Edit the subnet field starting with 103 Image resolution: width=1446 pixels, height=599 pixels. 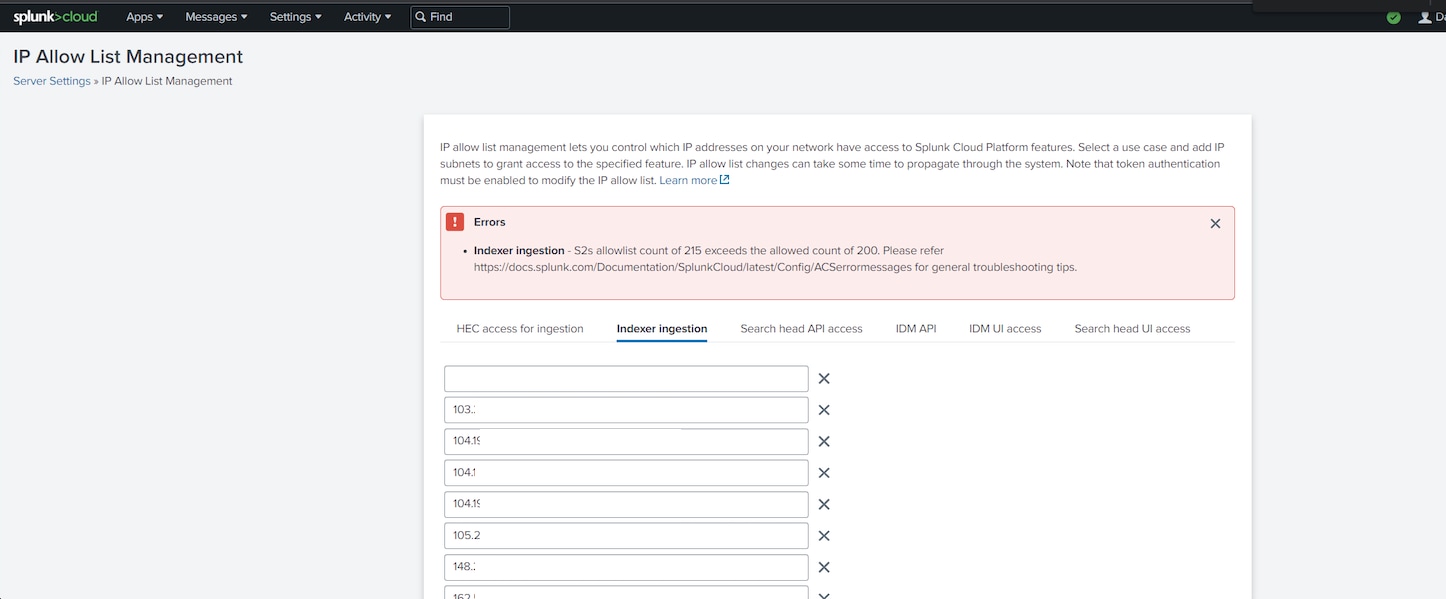click(x=626, y=410)
